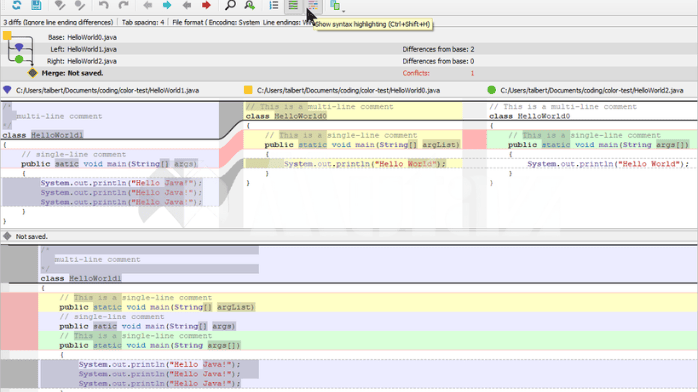This screenshot has width=698, height=392.
Task: Click the 'Not saved.' merge pane label
Action: tap(32, 237)
